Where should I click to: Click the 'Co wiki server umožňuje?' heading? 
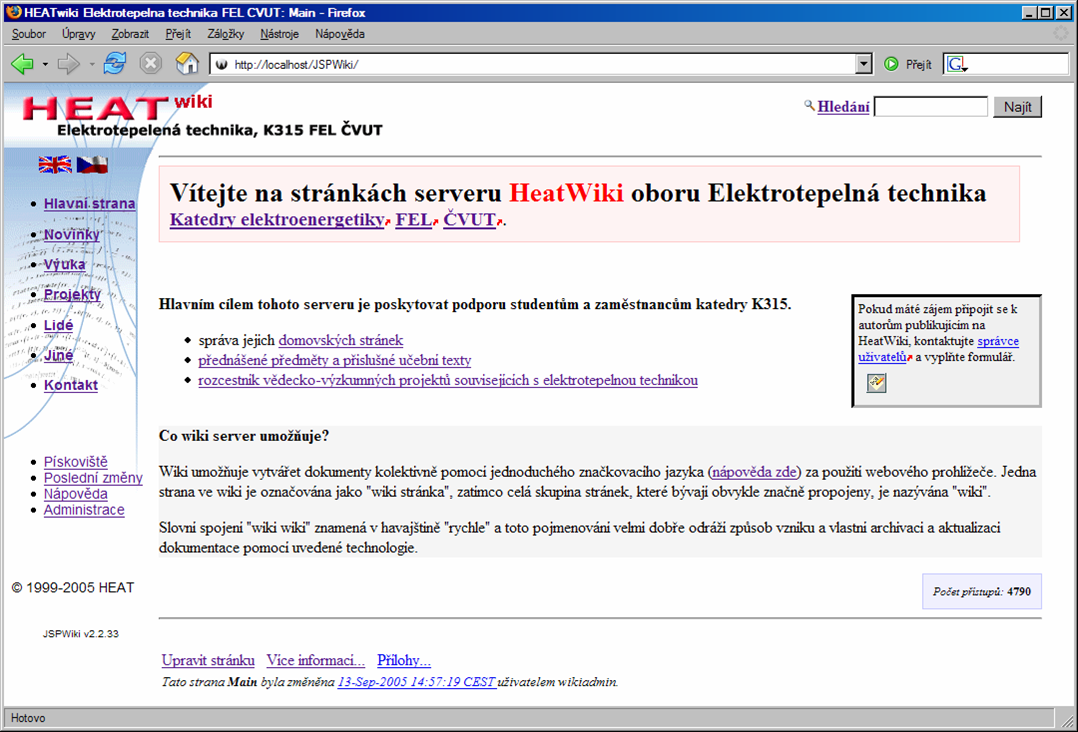[x=244, y=436]
